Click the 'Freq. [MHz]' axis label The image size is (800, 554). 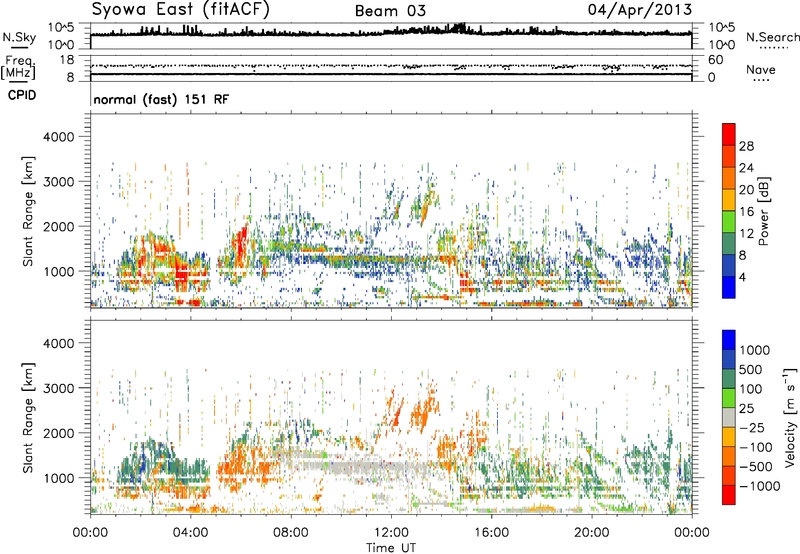(x=19, y=68)
